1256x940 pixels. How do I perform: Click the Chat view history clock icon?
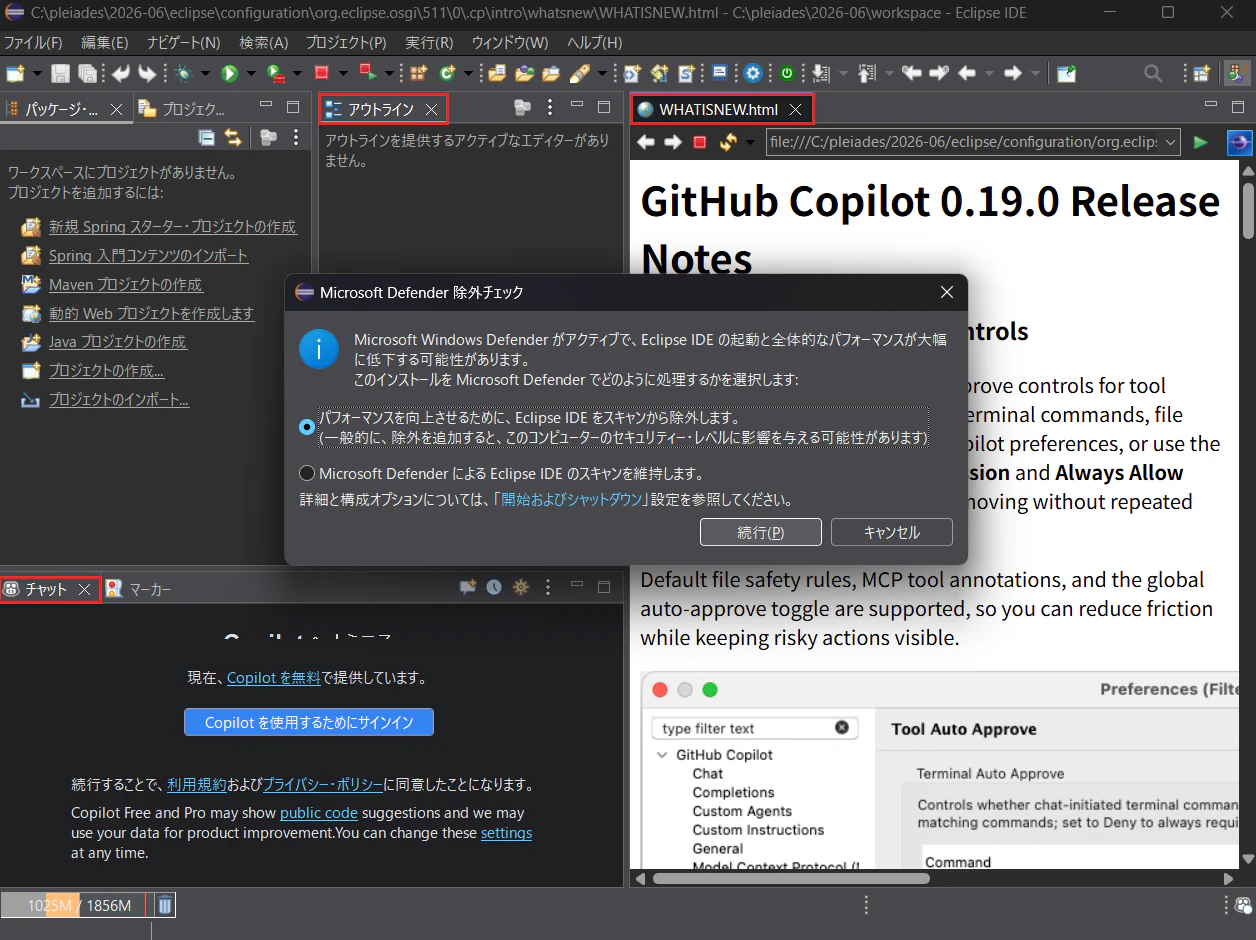494,588
